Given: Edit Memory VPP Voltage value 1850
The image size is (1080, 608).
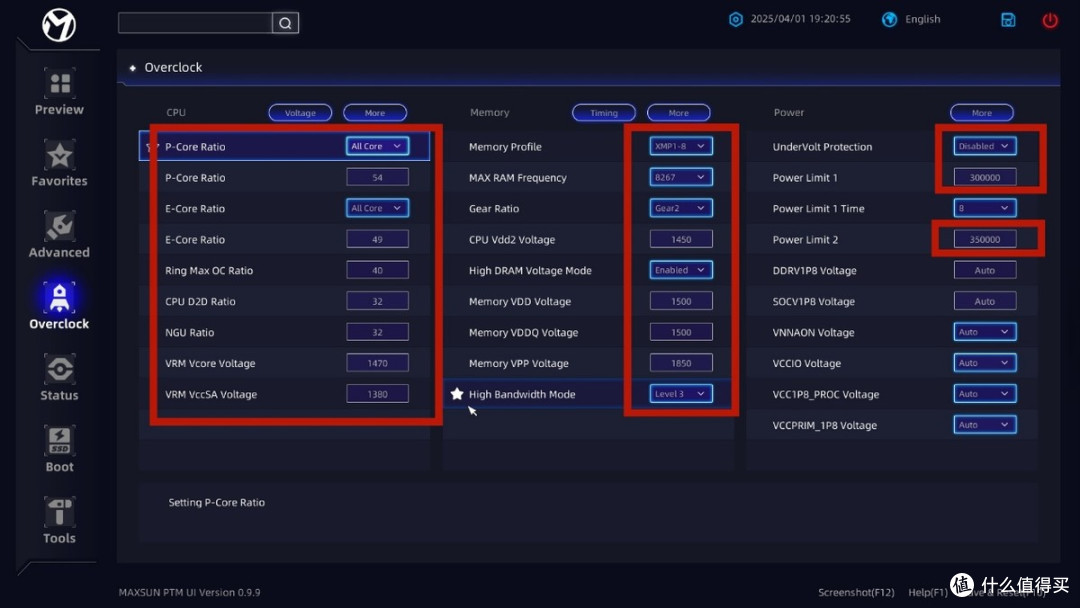Looking at the screenshot, I should (x=681, y=363).
